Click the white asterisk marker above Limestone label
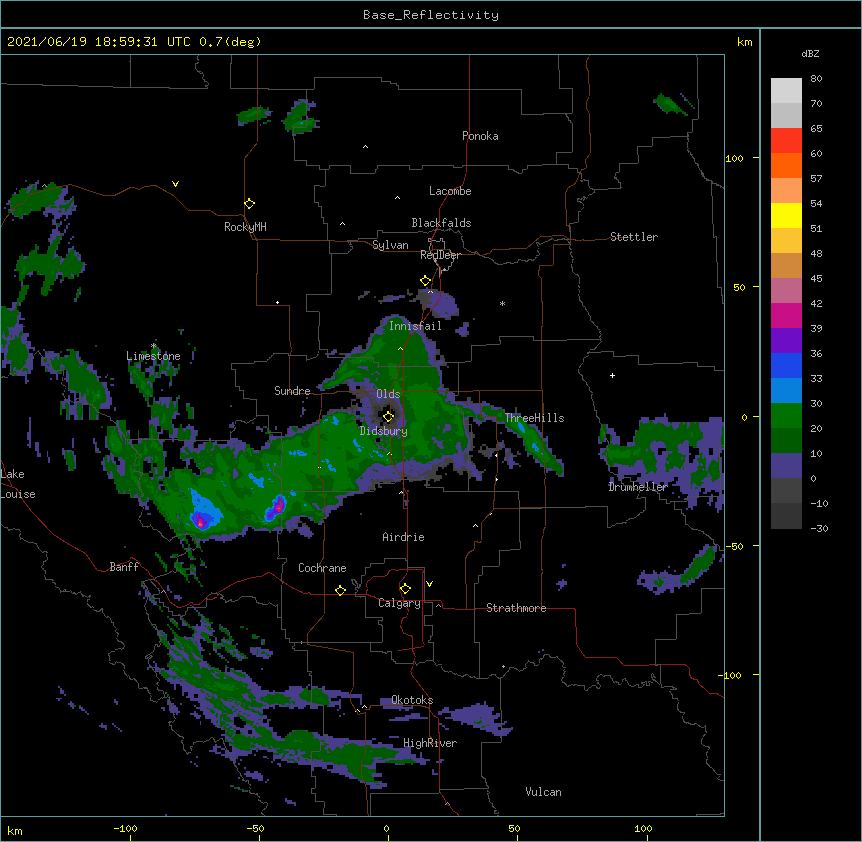This screenshot has width=862, height=842. 153,346
